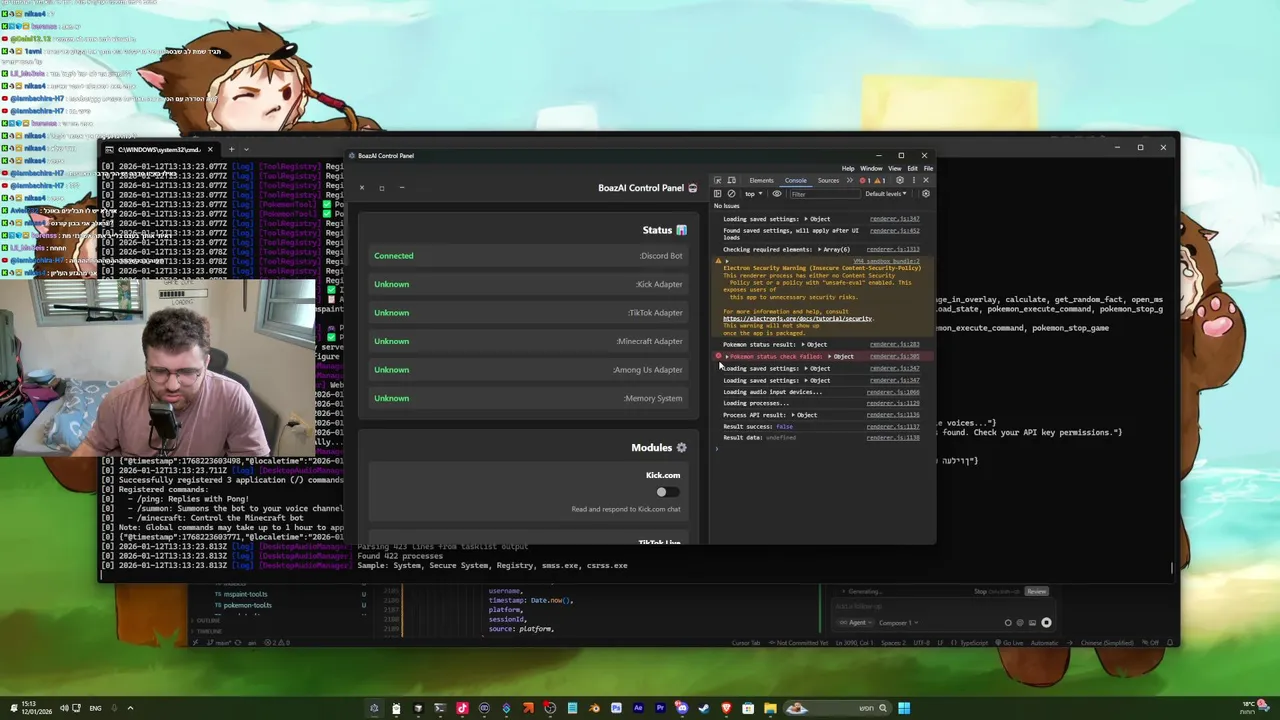Open the terminal tab dropdown arrow

(246, 149)
